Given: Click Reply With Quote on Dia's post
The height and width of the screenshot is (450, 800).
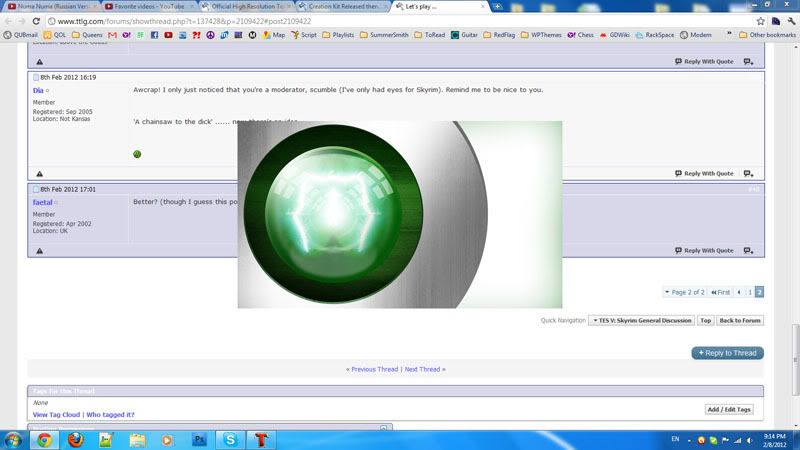Looking at the screenshot, I should [x=704, y=173].
